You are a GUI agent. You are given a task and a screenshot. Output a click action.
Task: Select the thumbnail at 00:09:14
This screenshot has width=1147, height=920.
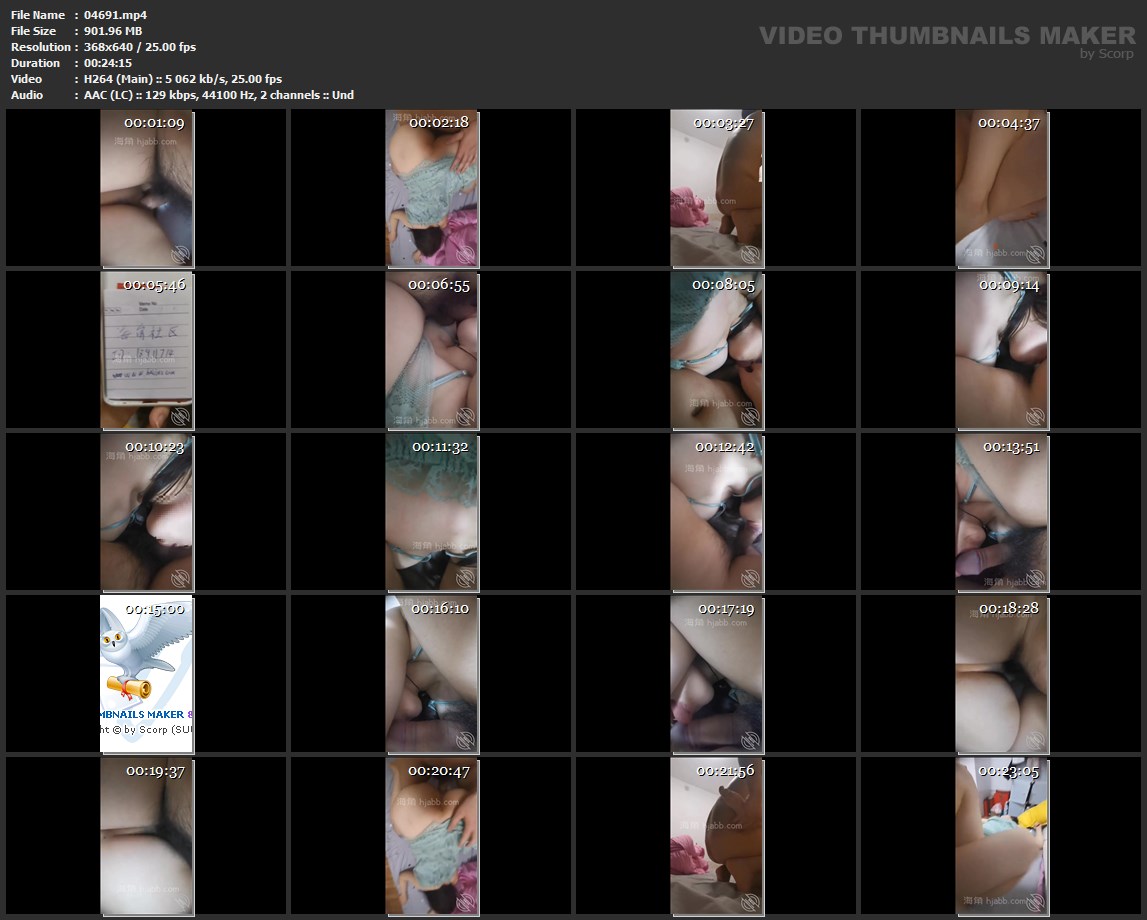click(1002, 350)
